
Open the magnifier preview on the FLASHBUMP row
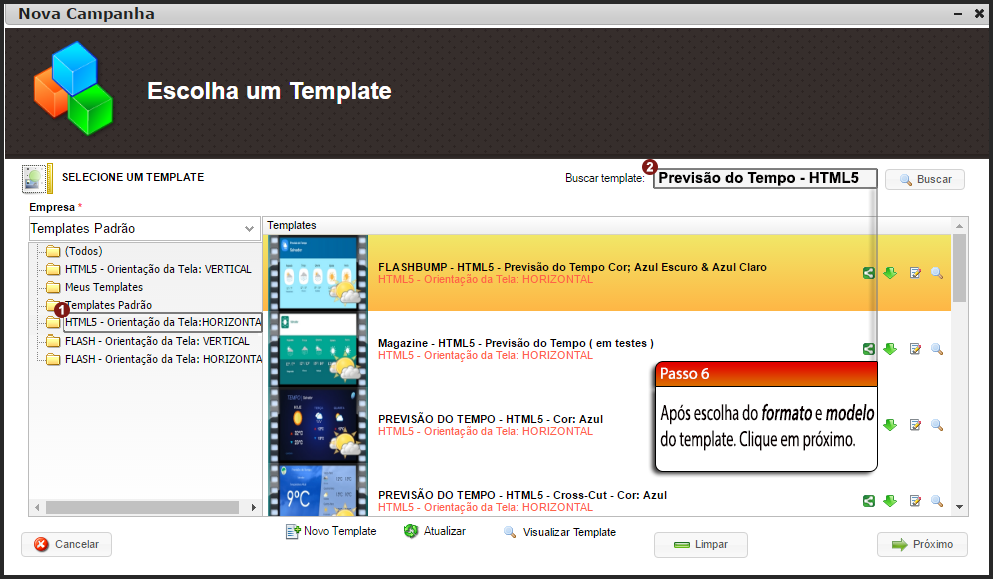click(937, 272)
